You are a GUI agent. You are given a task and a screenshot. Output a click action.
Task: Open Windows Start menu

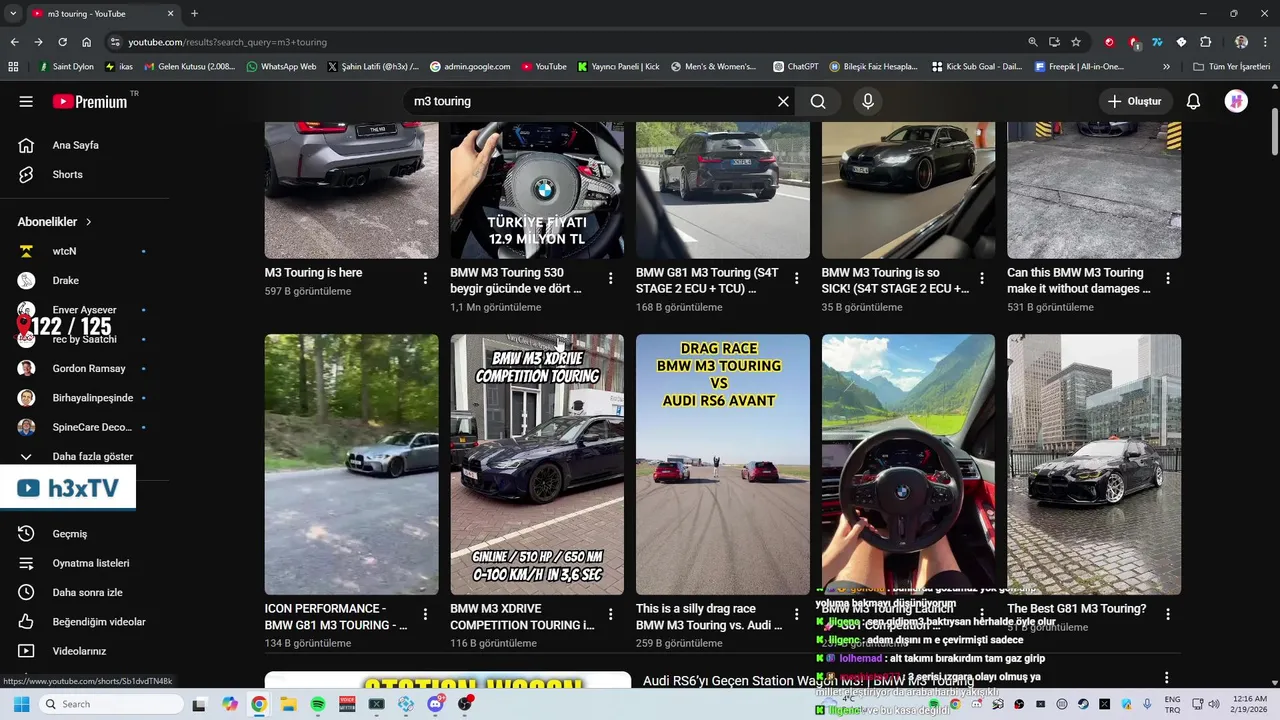click(x=21, y=704)
